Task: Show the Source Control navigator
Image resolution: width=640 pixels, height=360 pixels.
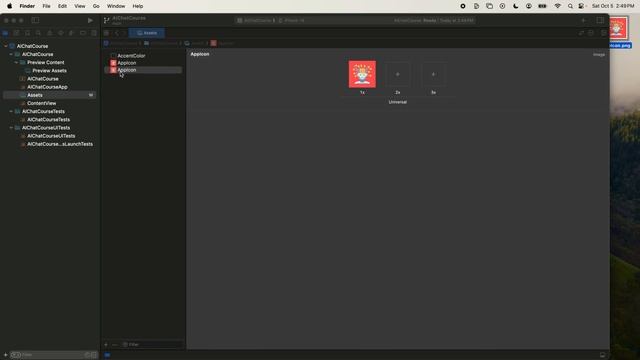Action: coord(17,33)
